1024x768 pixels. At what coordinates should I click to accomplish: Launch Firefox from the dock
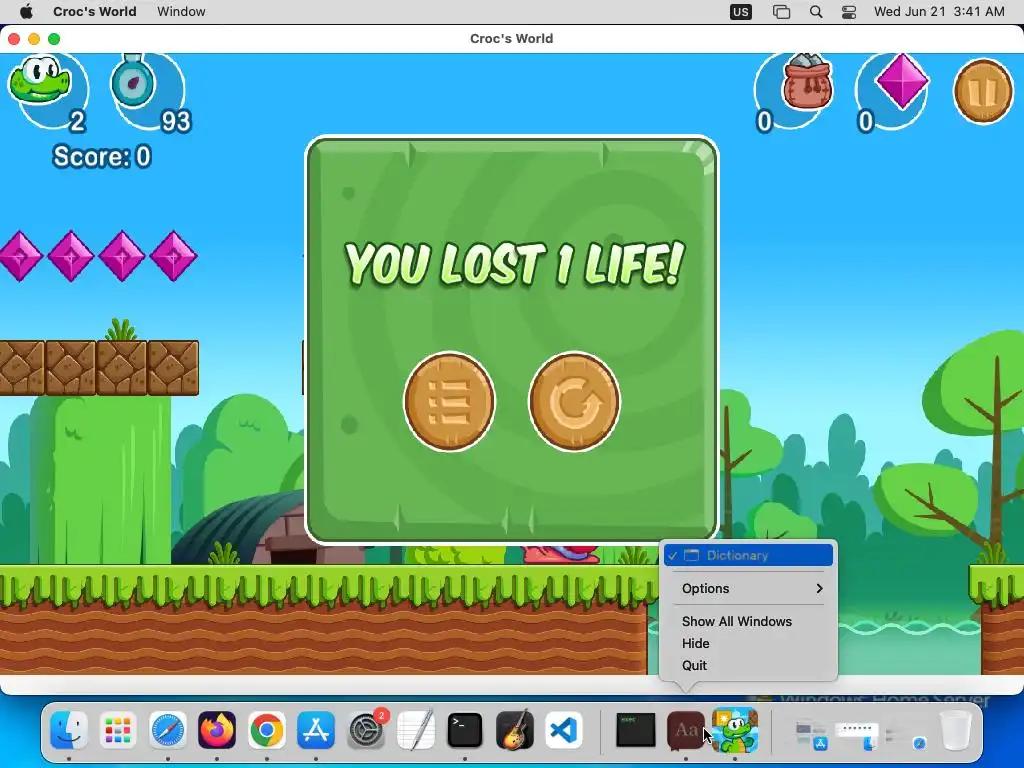[217, 729]
